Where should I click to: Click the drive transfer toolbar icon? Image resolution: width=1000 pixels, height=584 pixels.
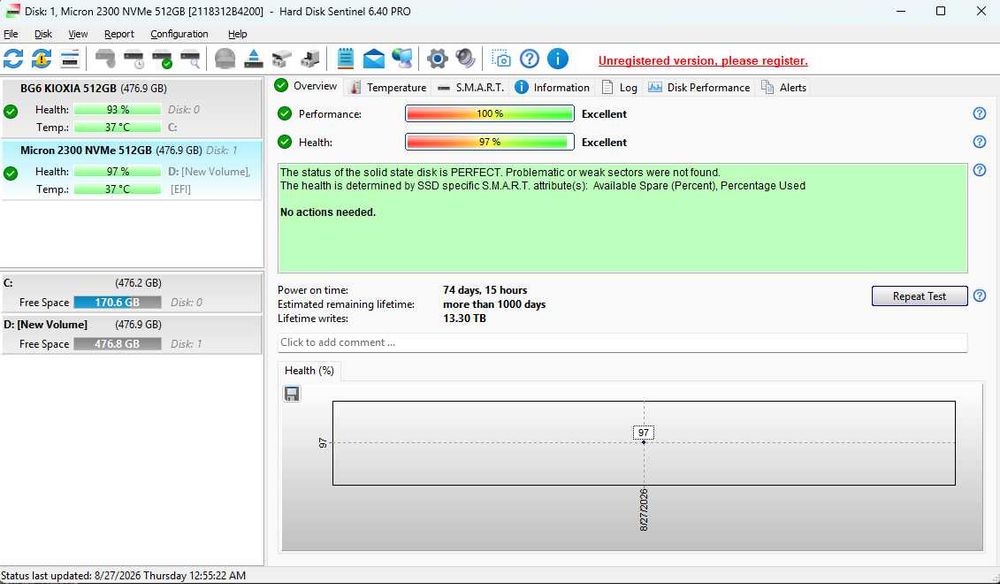point(310,59)
